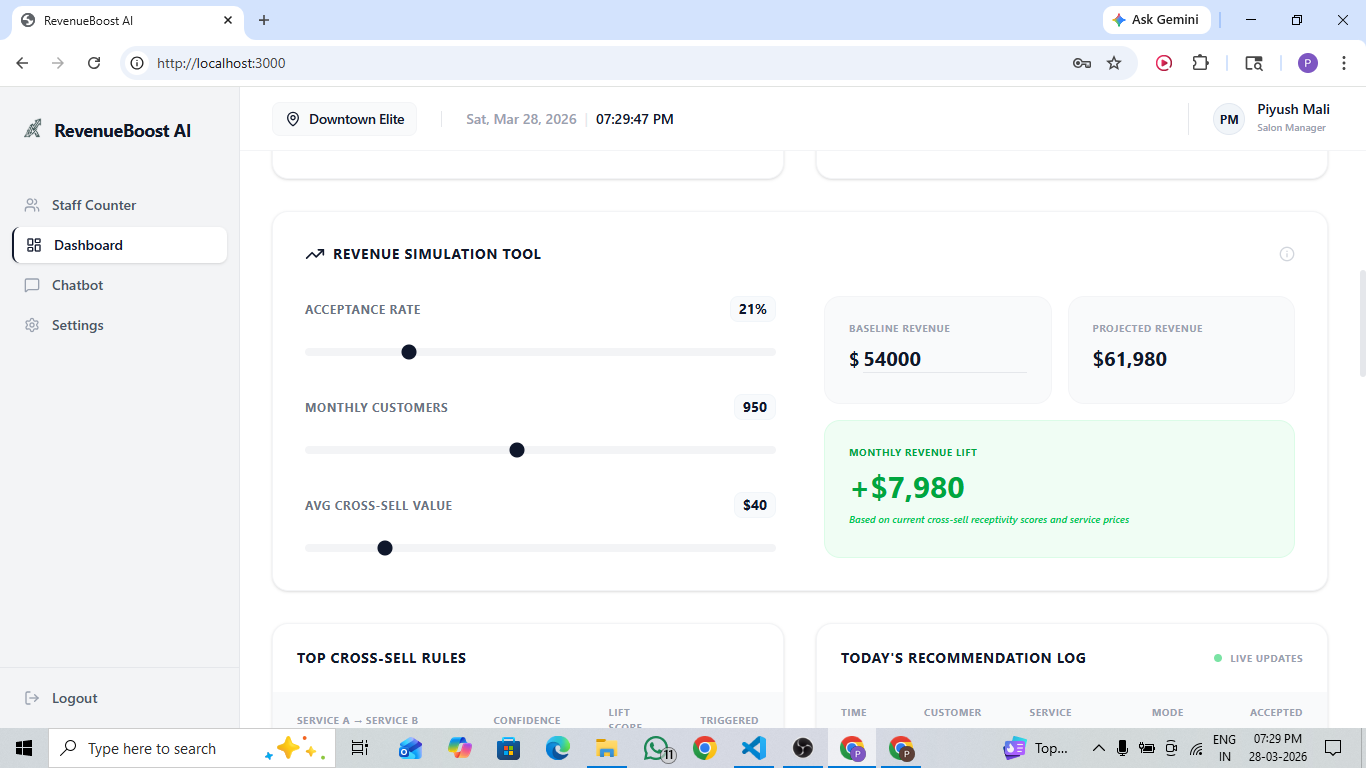Click the Monthly Customers slider handle
The width and height of the screenshot is (1366, 768).
517,450
